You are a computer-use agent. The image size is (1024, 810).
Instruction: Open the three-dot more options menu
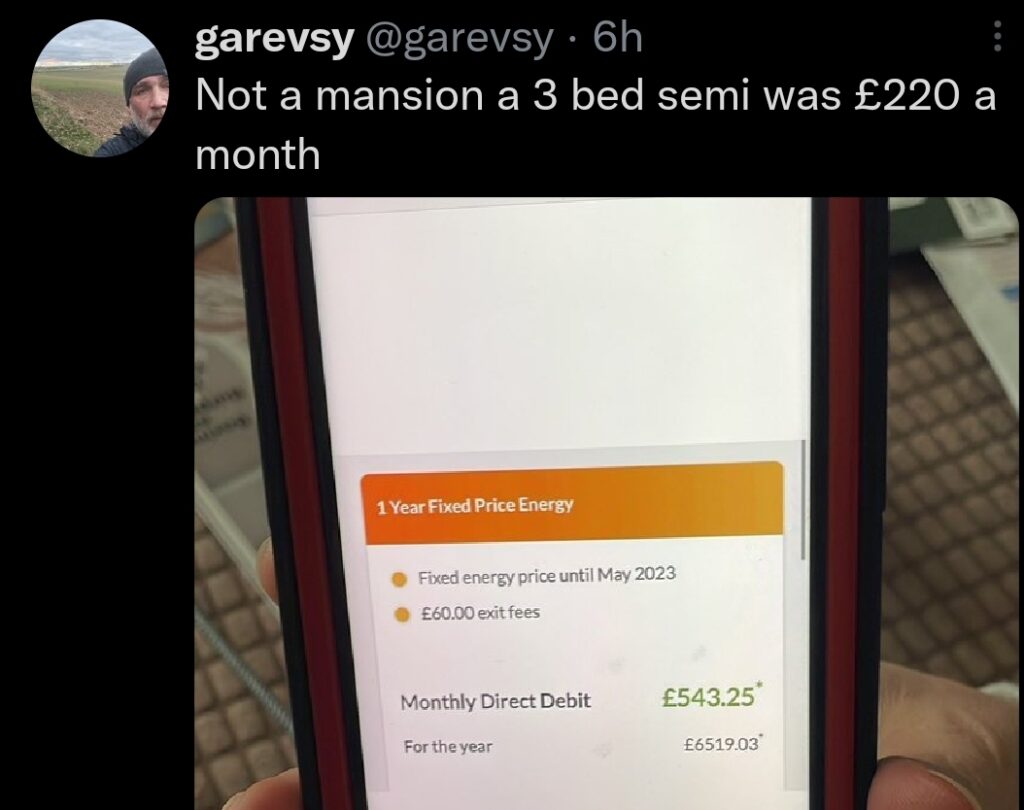click(997, 36)
